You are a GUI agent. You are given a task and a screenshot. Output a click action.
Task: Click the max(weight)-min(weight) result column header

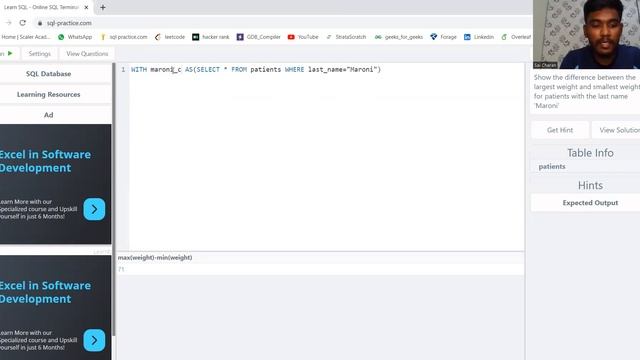tap(155, 258)
